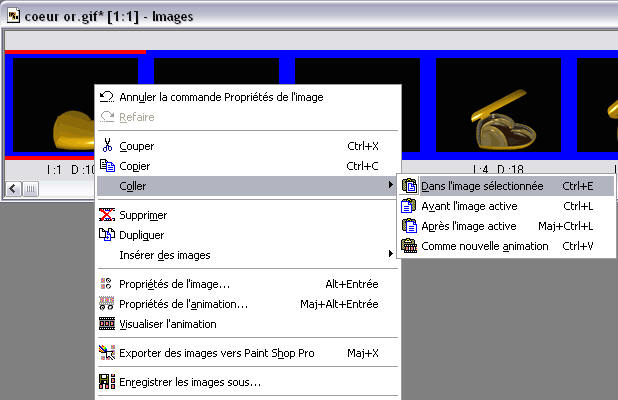Click the icon for Comme nouvelle animation

[x=409, y=246]
